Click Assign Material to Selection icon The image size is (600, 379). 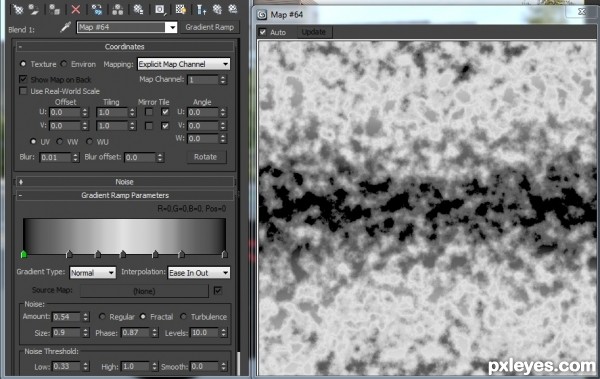[55, 9]
